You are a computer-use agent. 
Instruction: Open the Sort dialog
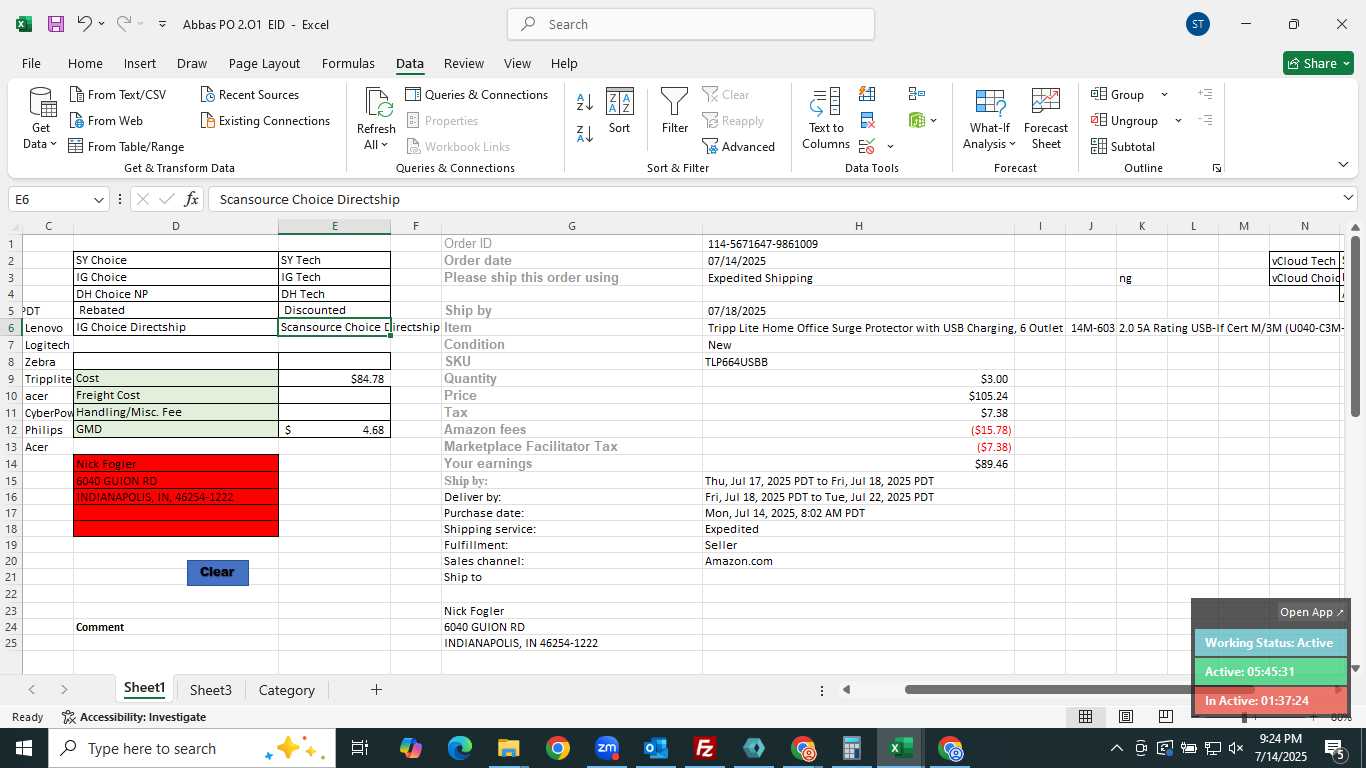click(620, 111)
